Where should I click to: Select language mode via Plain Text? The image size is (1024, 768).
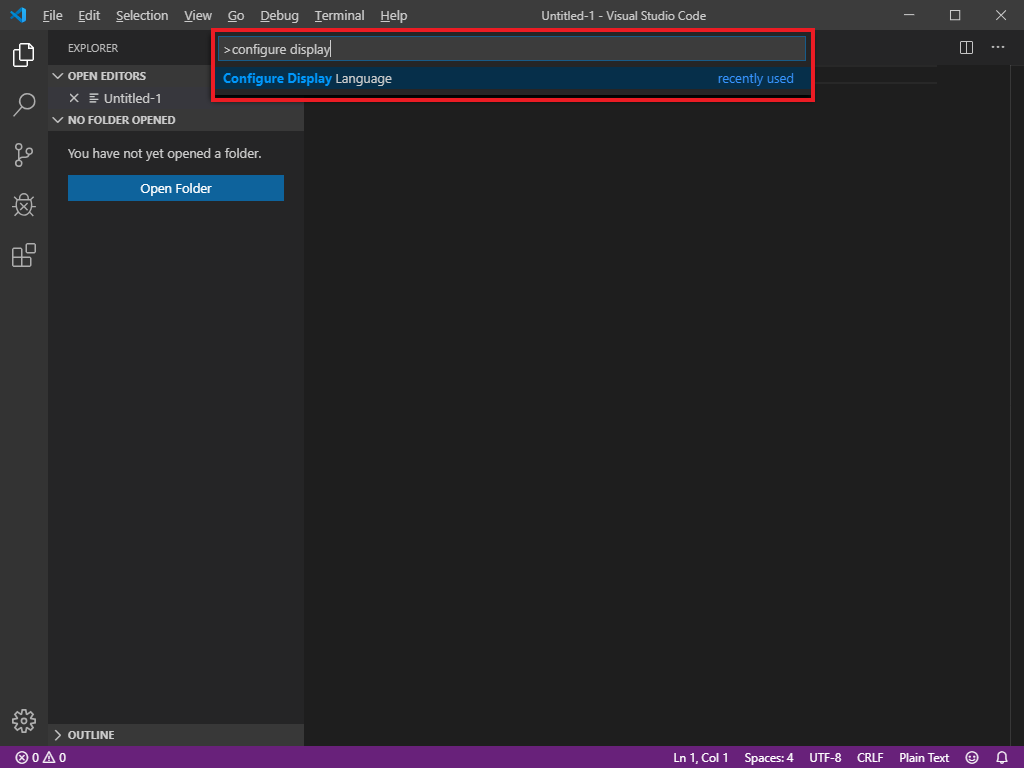pyautogui.click(x=924, y=758)
